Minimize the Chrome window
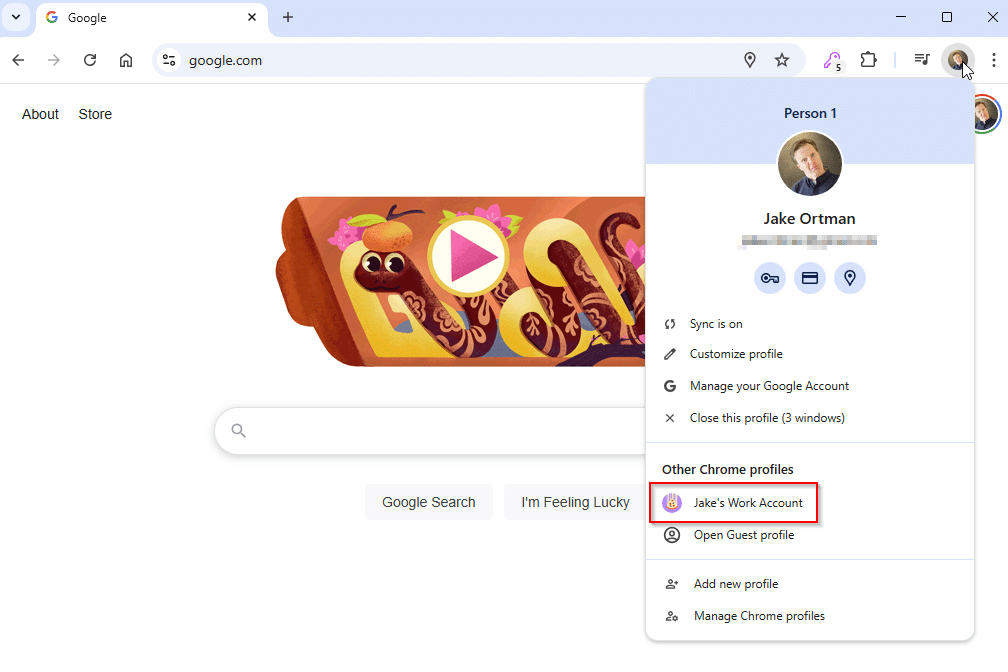Viewport: 1008px width, 672px height. pyautogui.click(x=901, y=17)
